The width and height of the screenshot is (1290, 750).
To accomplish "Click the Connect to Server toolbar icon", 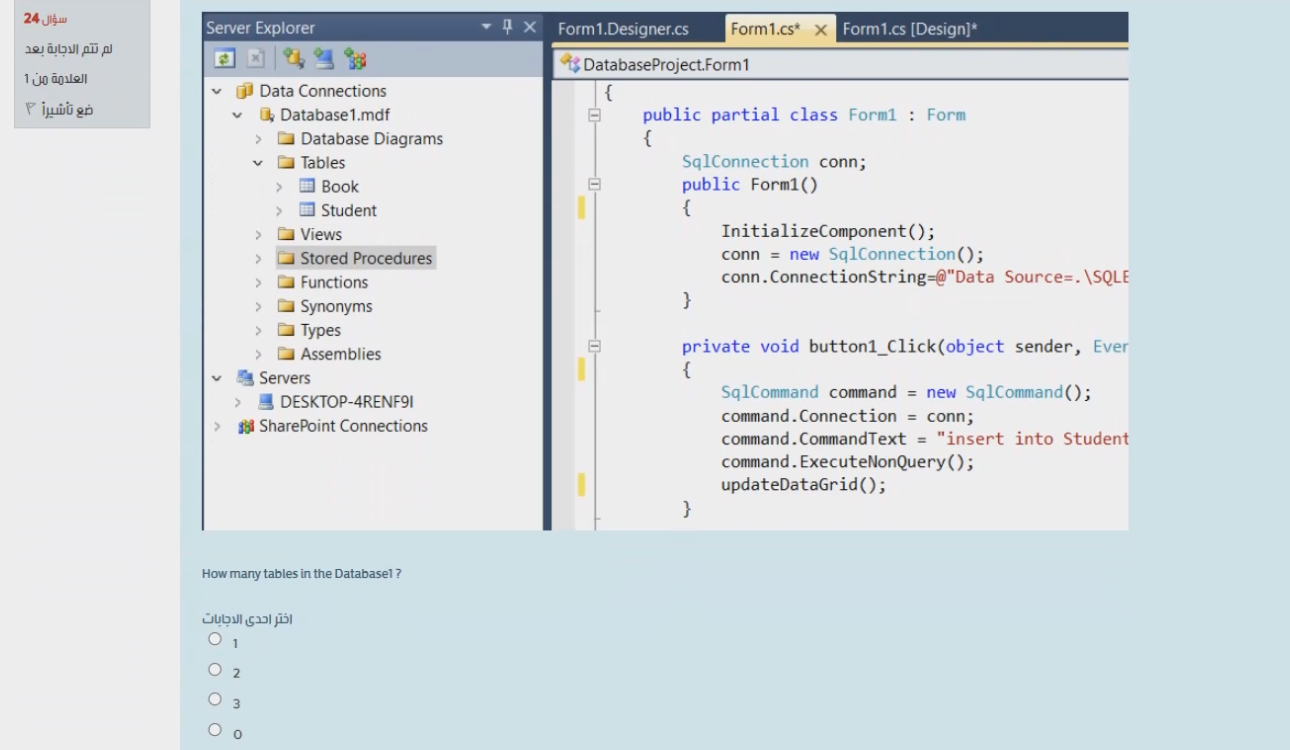I will (324, 59).
